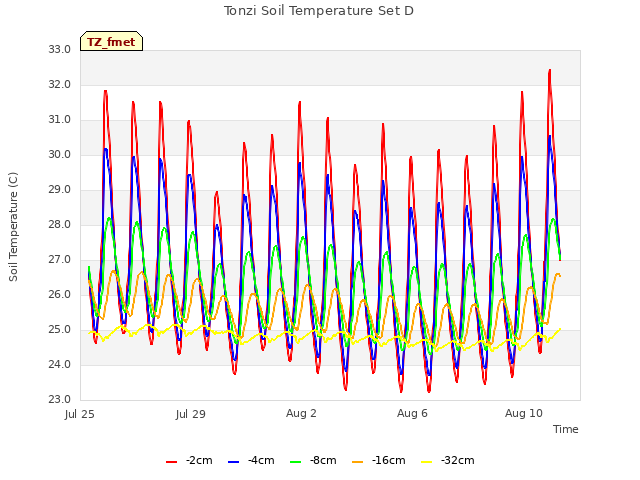Select the -32cm legend label
Screen dimensions: 640x480
click(458, 460)
